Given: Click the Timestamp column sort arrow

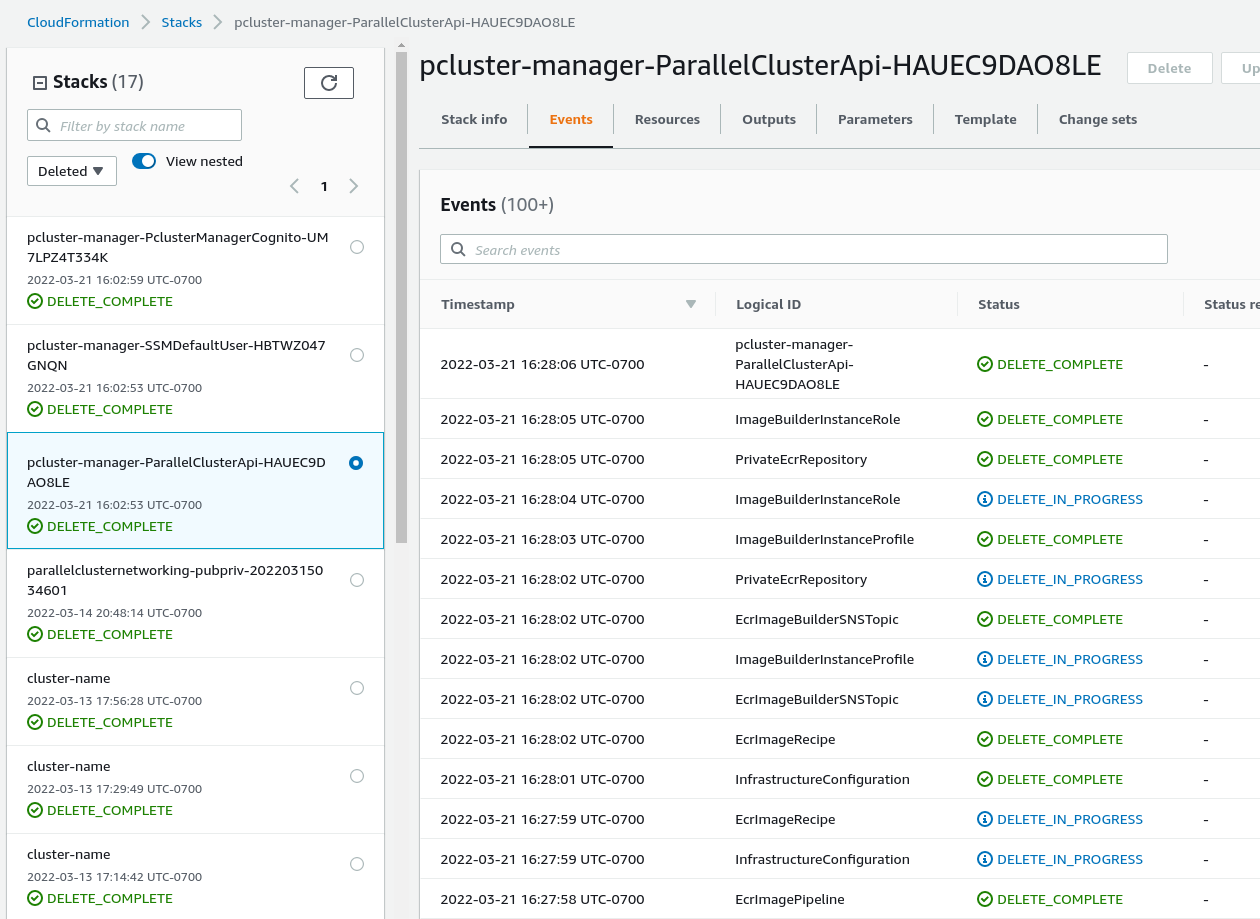Looking at the screenshot, I should coord(690,304).
